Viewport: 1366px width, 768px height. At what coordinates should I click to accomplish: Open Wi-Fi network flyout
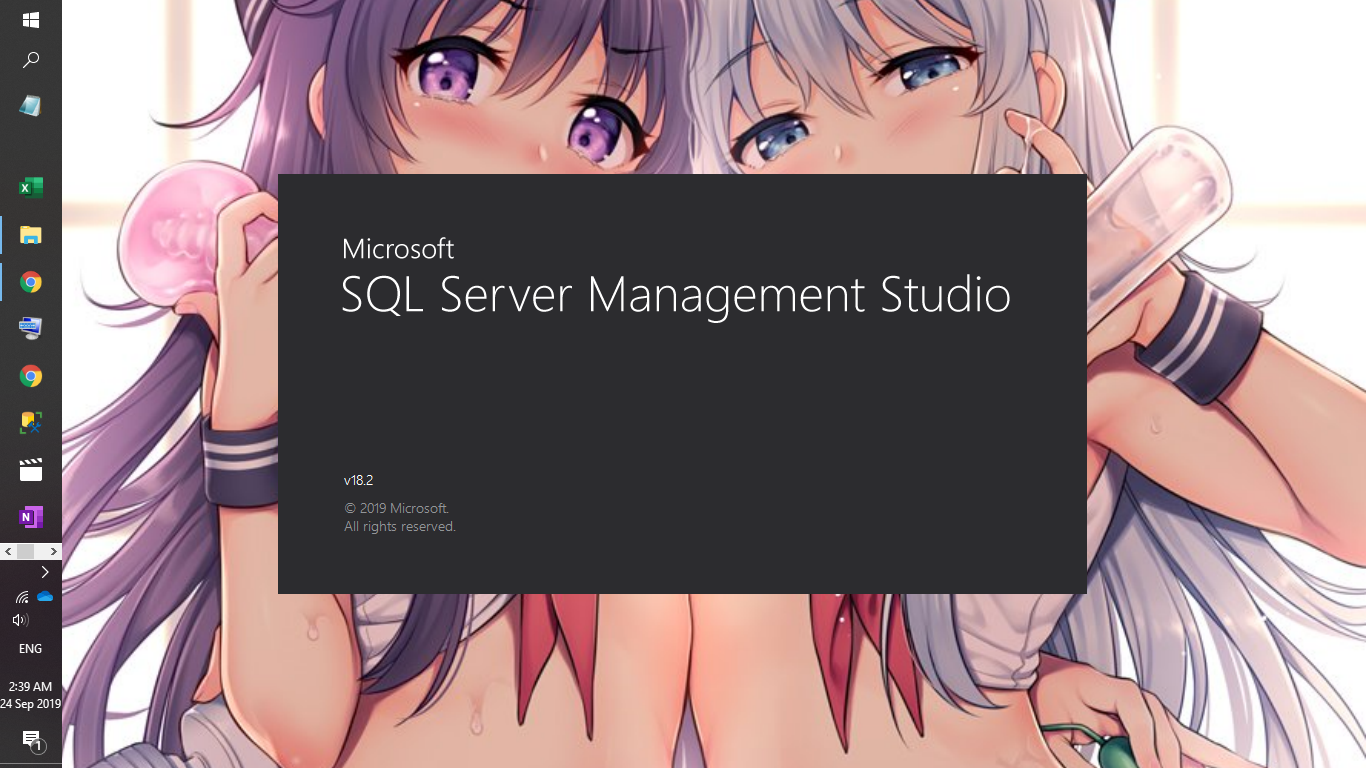pyautogui.click(x=21, y=597)
